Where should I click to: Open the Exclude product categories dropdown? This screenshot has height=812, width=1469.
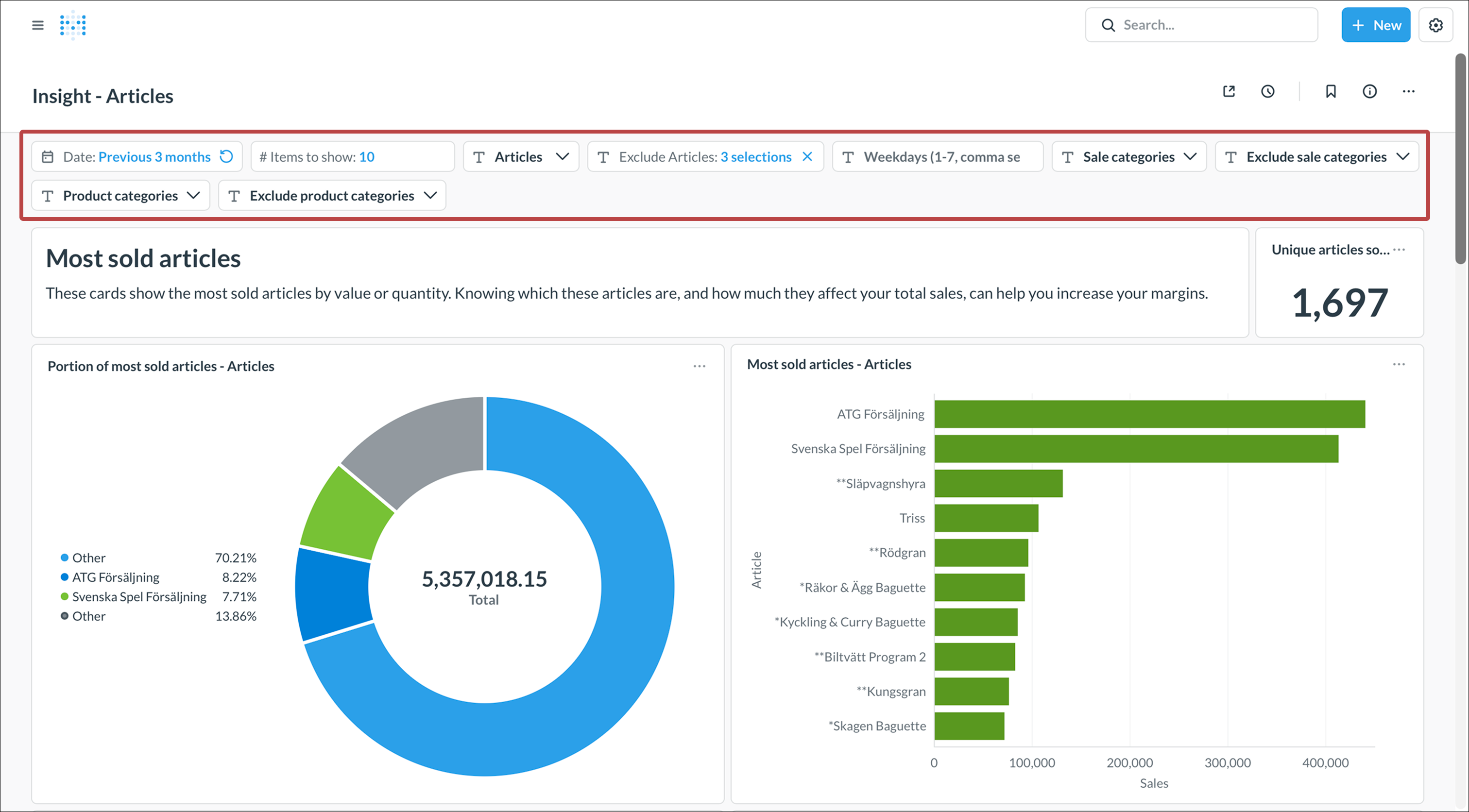332,196
